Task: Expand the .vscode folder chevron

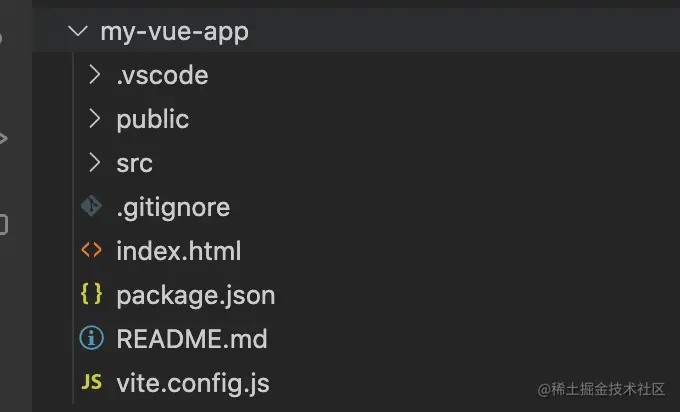Action: pos(94,75)
